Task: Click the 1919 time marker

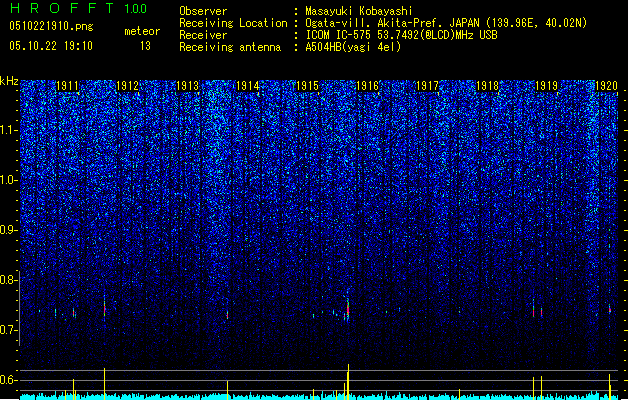Action: coord(547,86)
